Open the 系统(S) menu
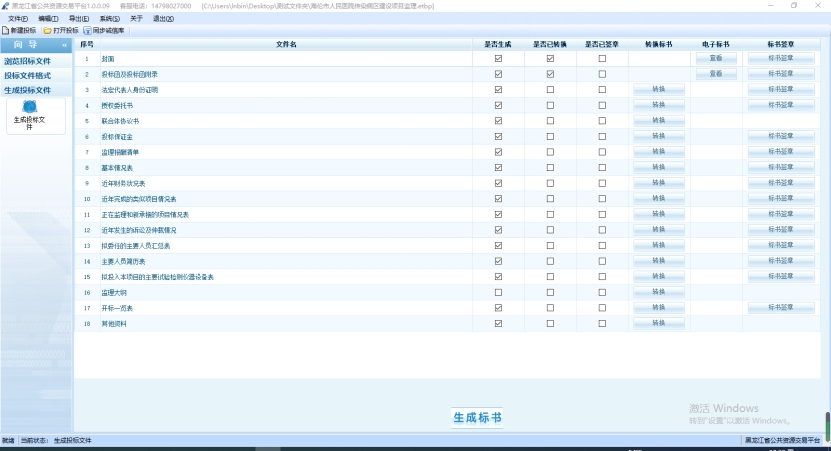831x451 pixels. tap(109, 19)
